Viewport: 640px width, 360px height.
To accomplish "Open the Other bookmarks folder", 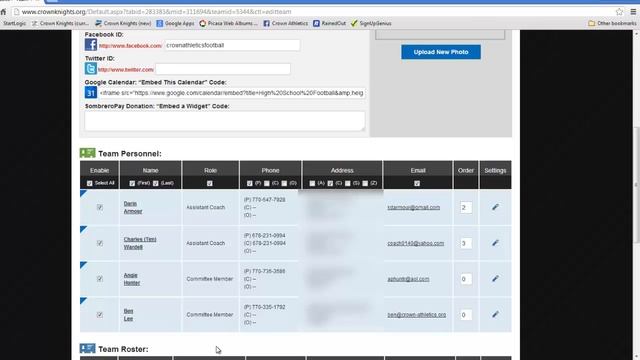I will click(x=612, y=23).
